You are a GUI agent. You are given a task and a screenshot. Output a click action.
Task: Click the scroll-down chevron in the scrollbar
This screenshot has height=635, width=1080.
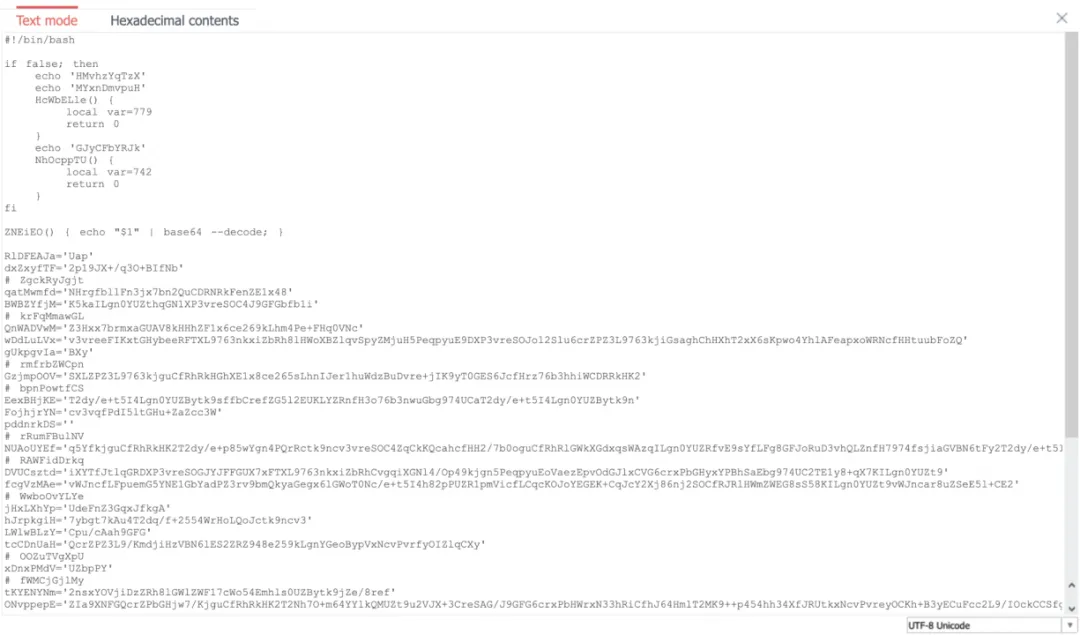(x=1071, y=608)
